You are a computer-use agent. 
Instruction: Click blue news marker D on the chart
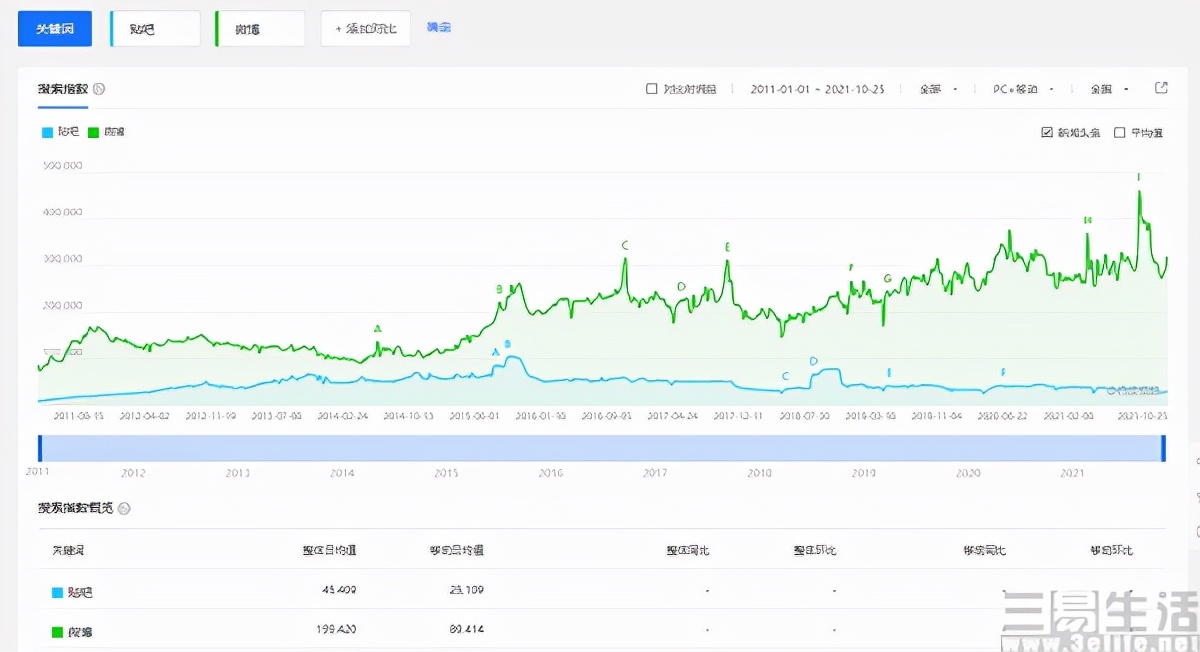(813, 361)
